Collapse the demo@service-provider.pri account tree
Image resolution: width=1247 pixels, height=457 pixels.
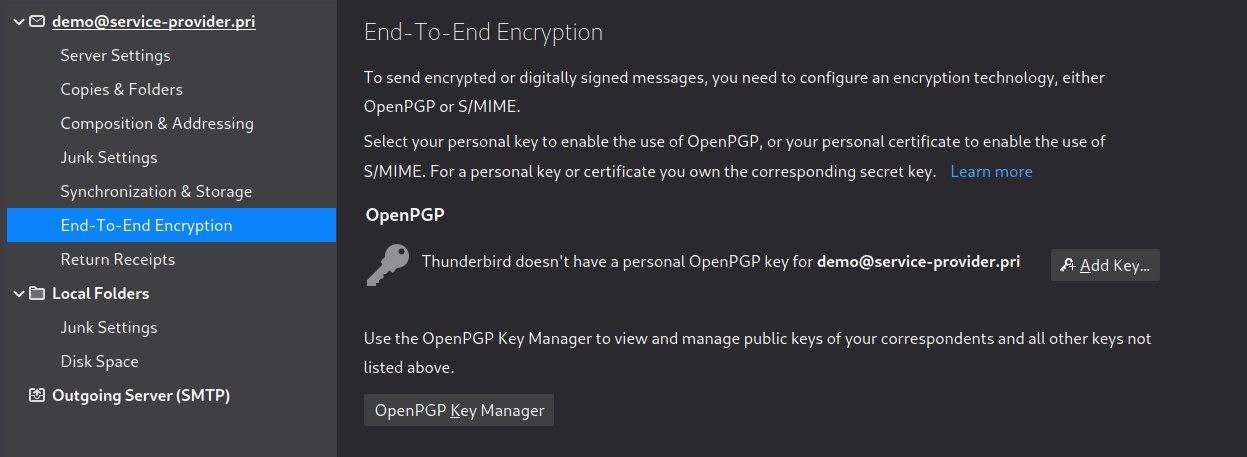tap(18, 21)
